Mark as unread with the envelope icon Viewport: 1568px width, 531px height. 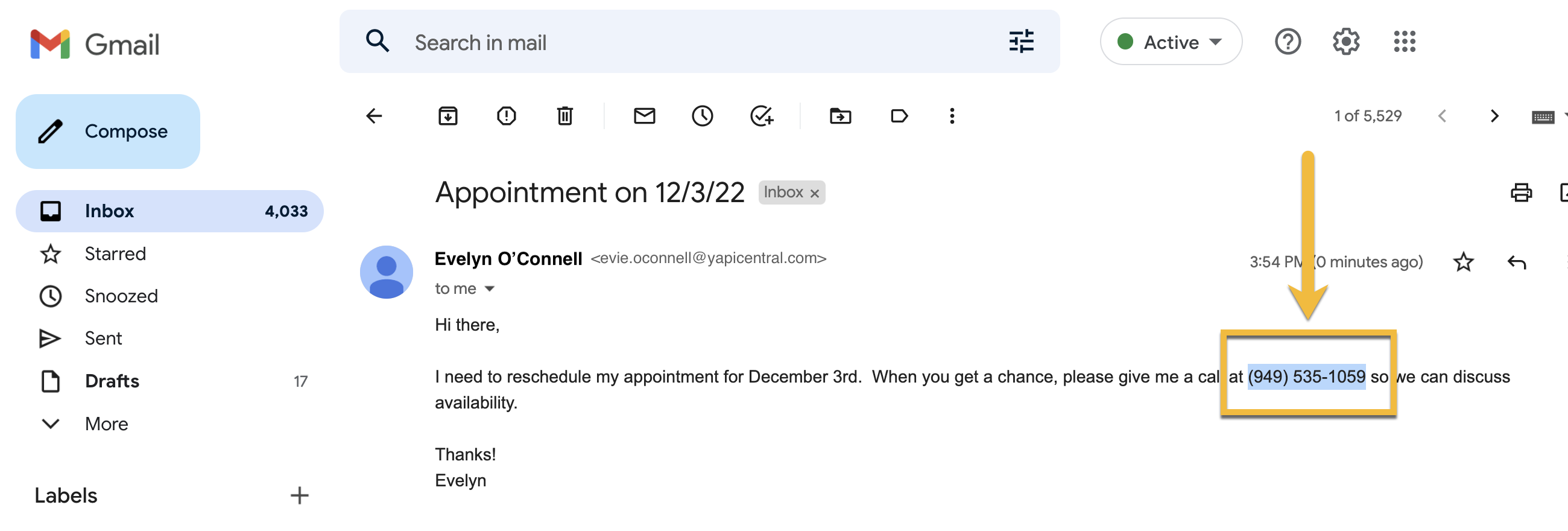pyautogui.click(x=644, y=116)
